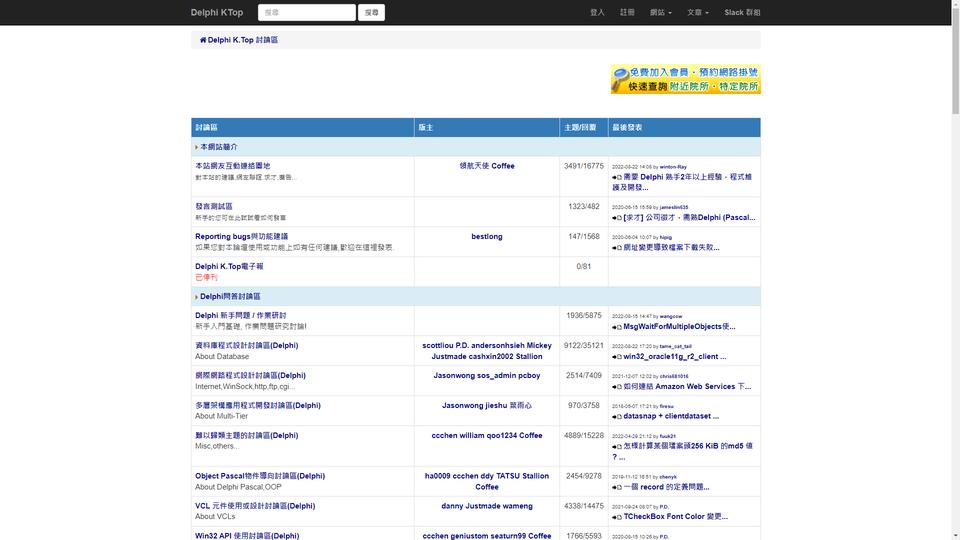
Task: Open last-post icon in 本站網友互動 row
Action: [617, 178]
